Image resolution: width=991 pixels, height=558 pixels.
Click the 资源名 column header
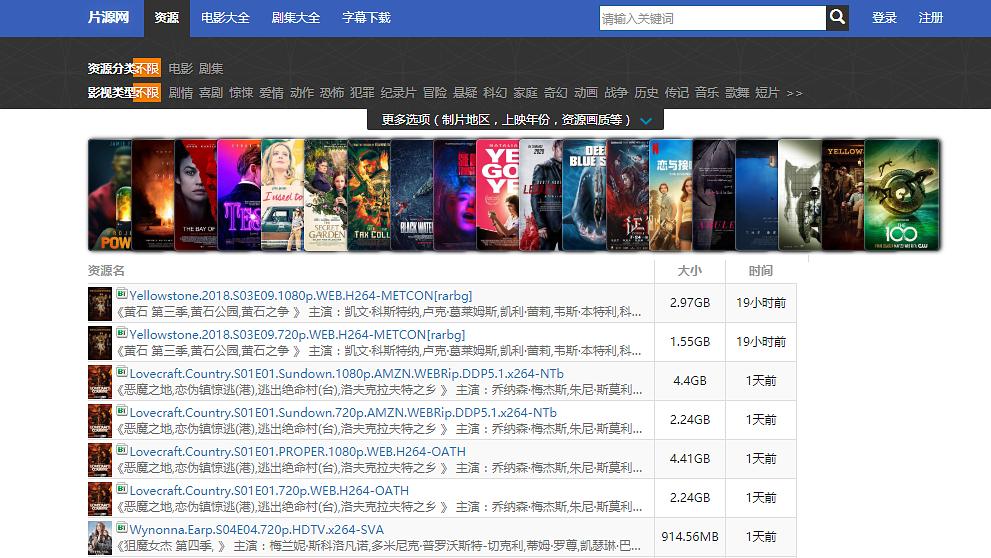(106, 270)
